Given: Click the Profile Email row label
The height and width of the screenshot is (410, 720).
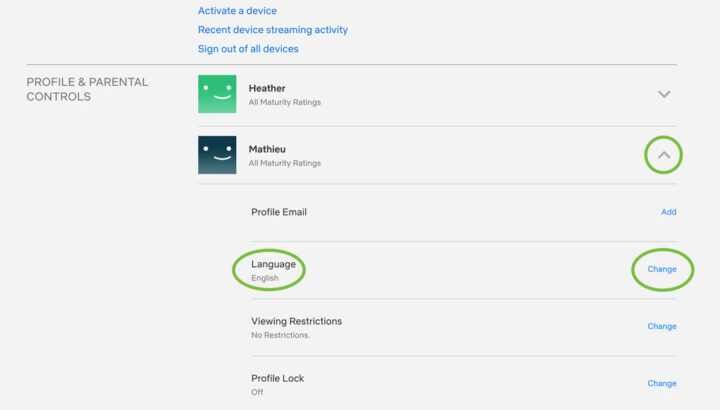Looking at the screenshot, I should [279, 212].
